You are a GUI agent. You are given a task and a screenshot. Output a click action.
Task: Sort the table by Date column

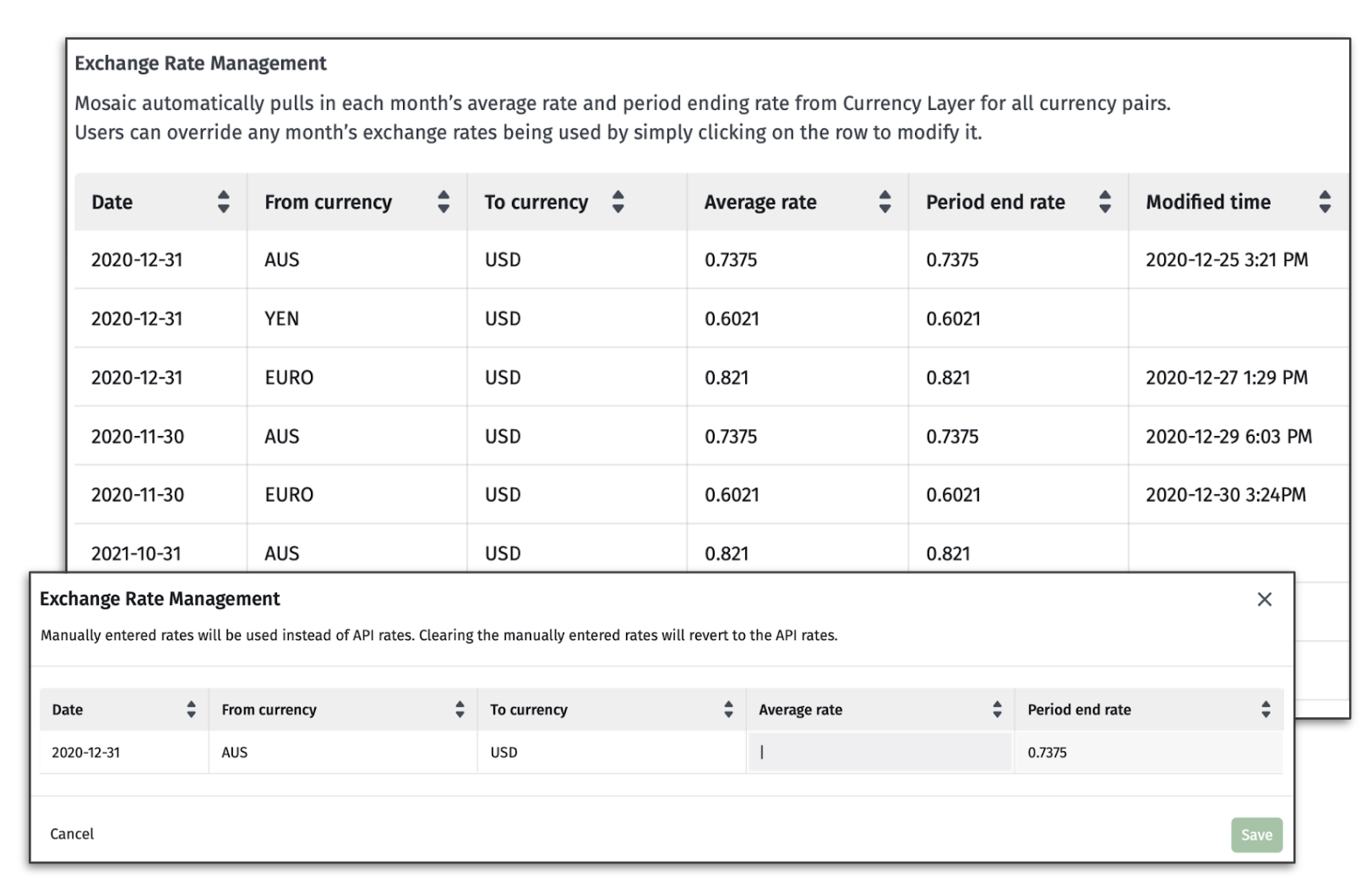pyautogui.click(x=223, y=202)
